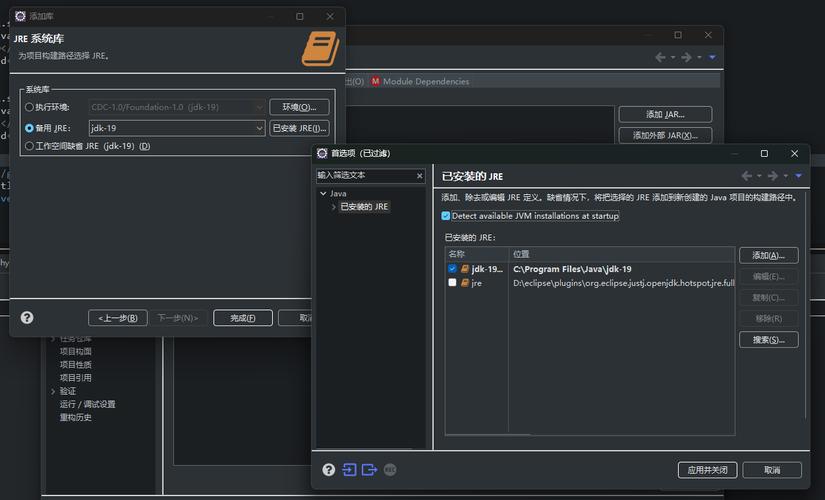Open the 备用 JRE jdk-19 dropdown
825x500 pixels.
click(x=259, y=128)
